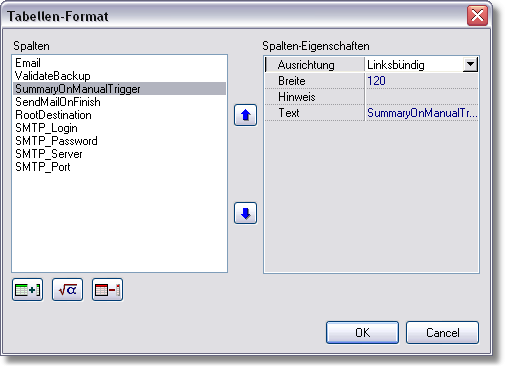
Task: Select SMTP_Server in the Spalten list
Action: [x=119, y=154]
